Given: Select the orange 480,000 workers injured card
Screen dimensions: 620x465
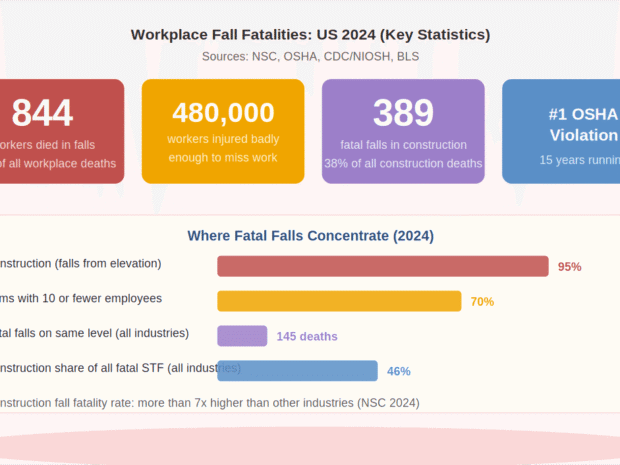Looking at the screenshot, I should pyautogui.click(x=223, y=131).
